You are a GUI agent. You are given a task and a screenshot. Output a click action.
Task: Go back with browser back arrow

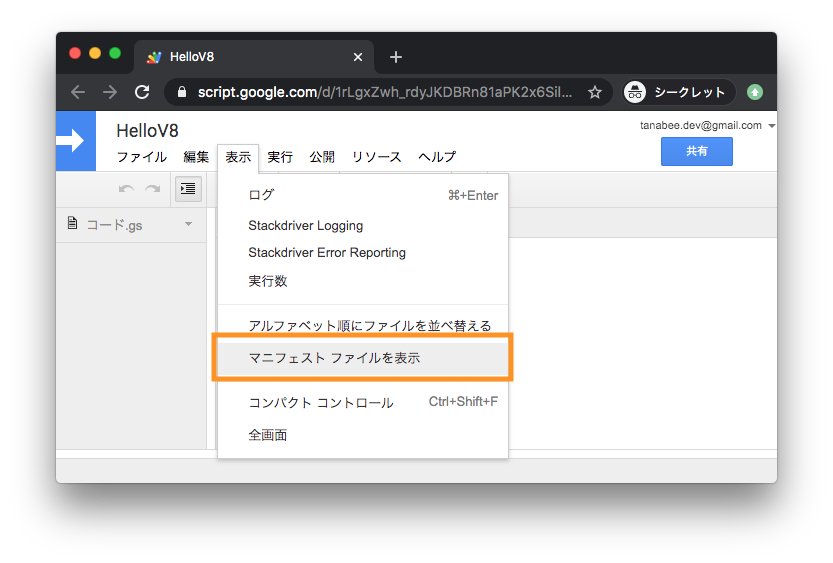click(x=78, y=92)
